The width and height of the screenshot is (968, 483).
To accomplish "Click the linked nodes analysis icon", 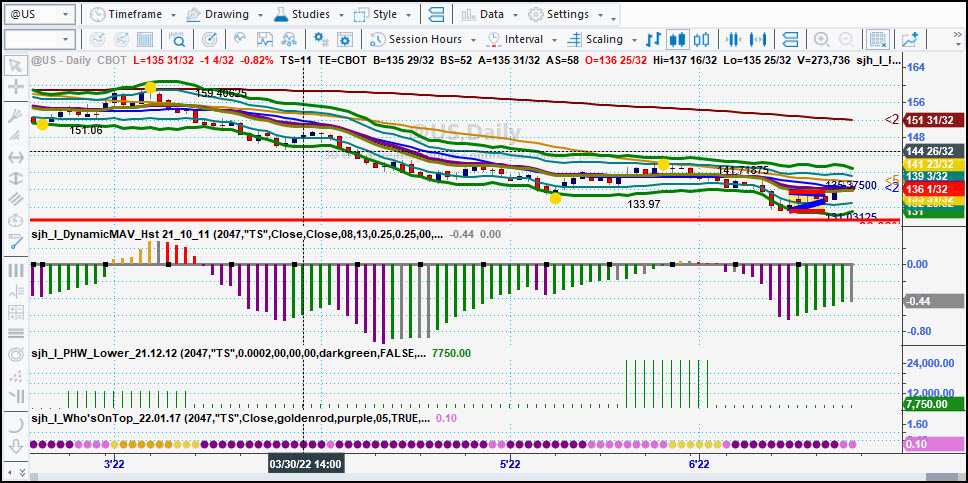I will tap(289, 40).
